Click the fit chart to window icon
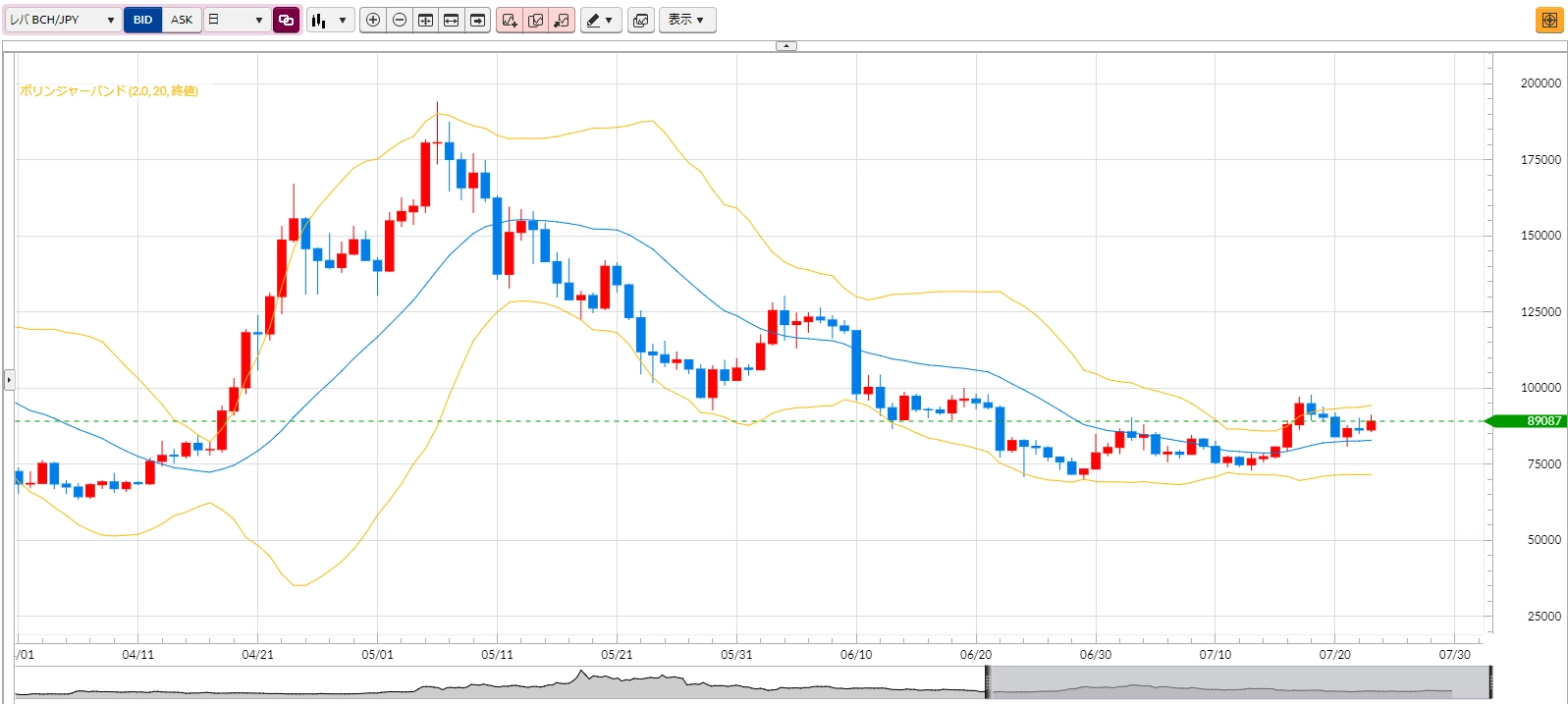 (425, 20)
